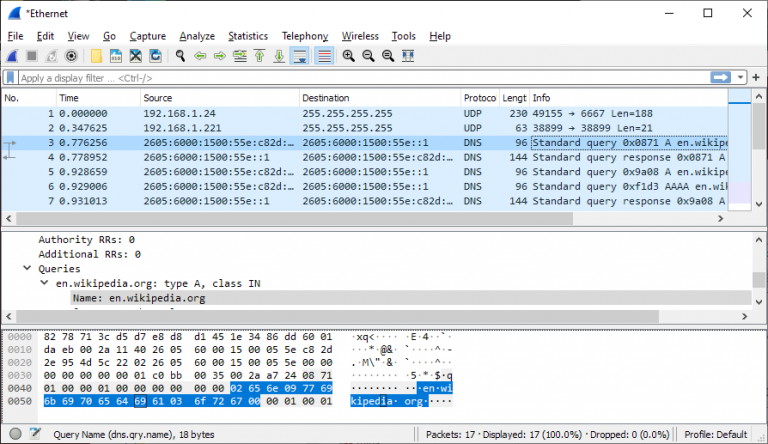This screenshot has width=768, height=444.
Task: Start capturing packets with the shark fin icon
Action: click(x=12, y=56)
